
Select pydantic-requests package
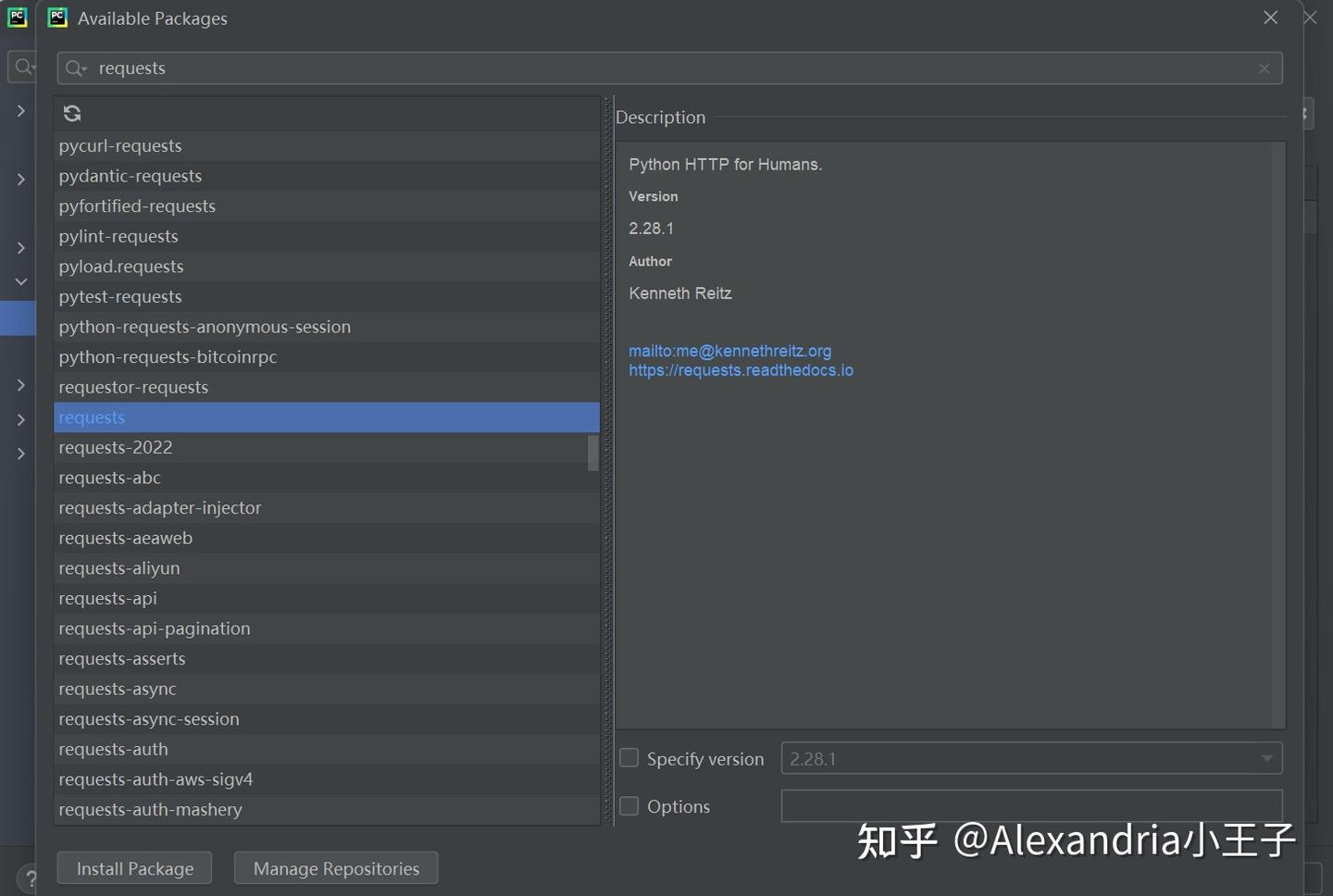327,176
